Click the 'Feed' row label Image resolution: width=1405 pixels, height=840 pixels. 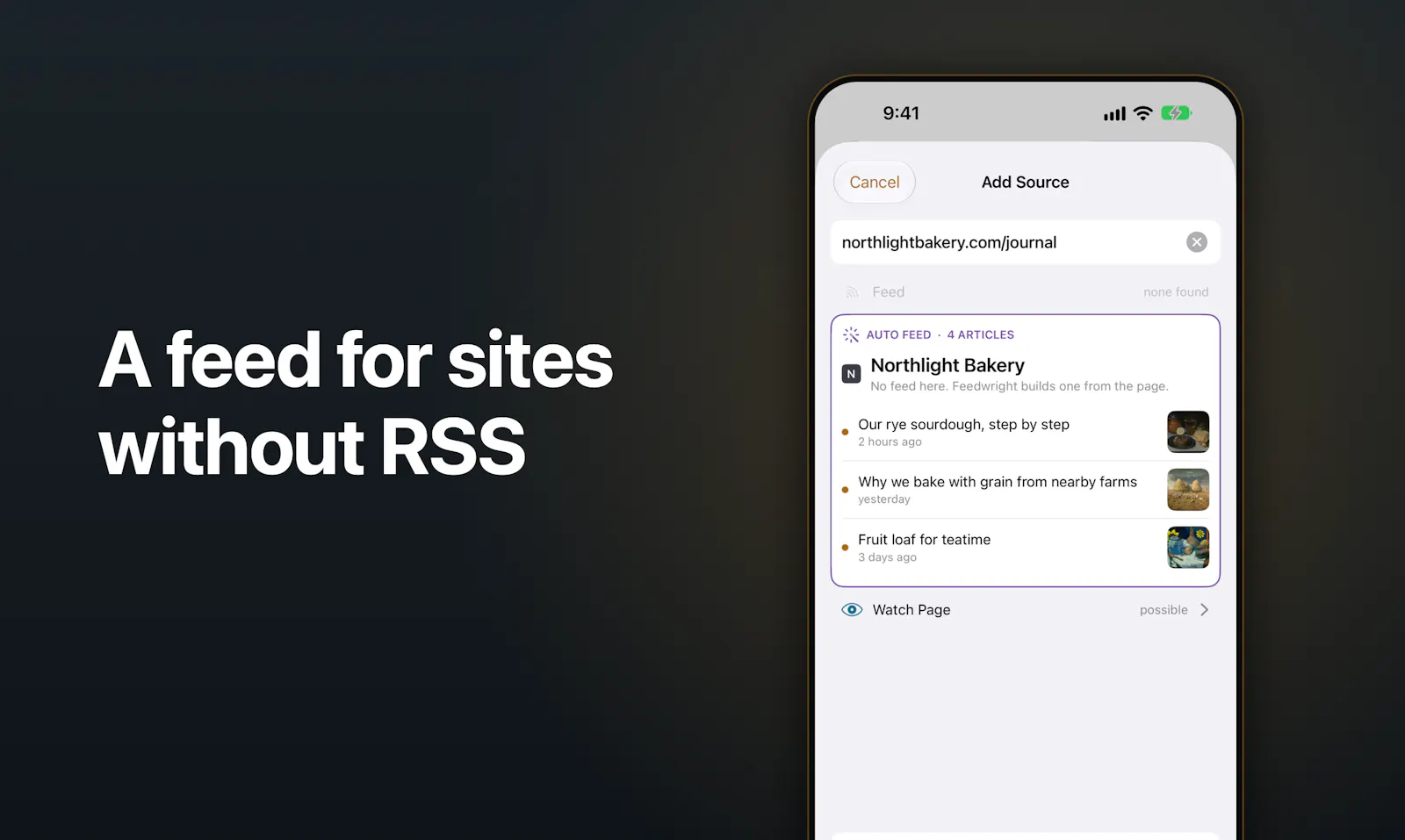pos(888,292)
